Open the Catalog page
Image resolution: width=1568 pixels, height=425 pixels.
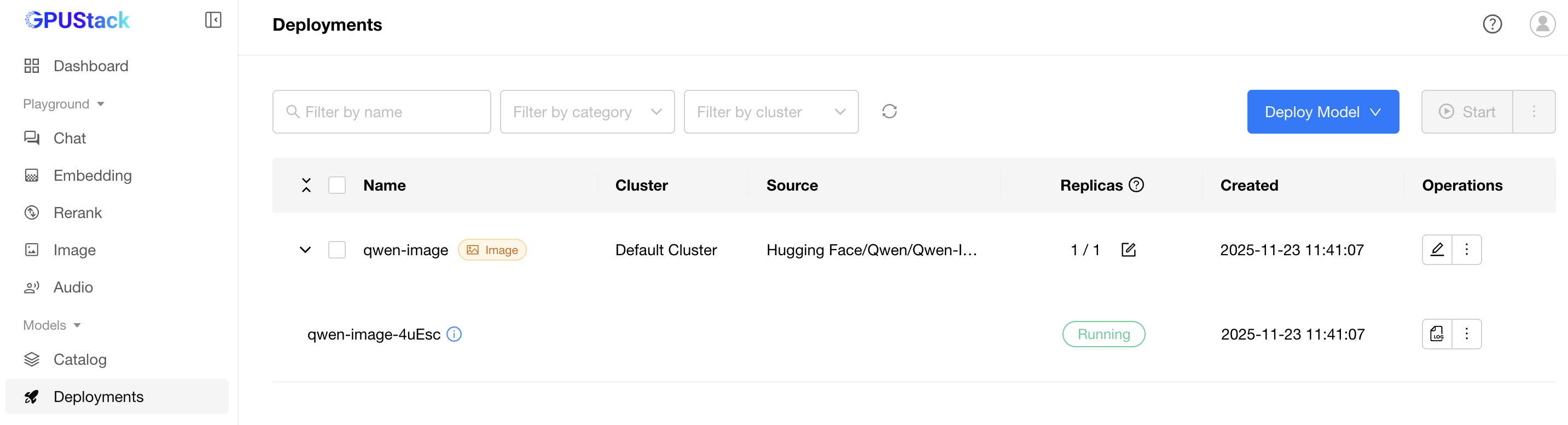(x=80, y=360)
